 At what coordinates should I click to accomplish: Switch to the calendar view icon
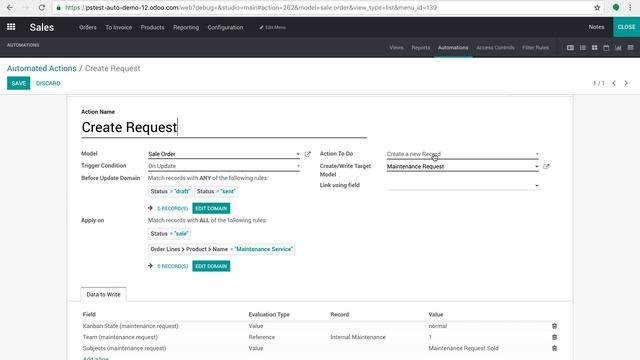[x=606, y=48]
